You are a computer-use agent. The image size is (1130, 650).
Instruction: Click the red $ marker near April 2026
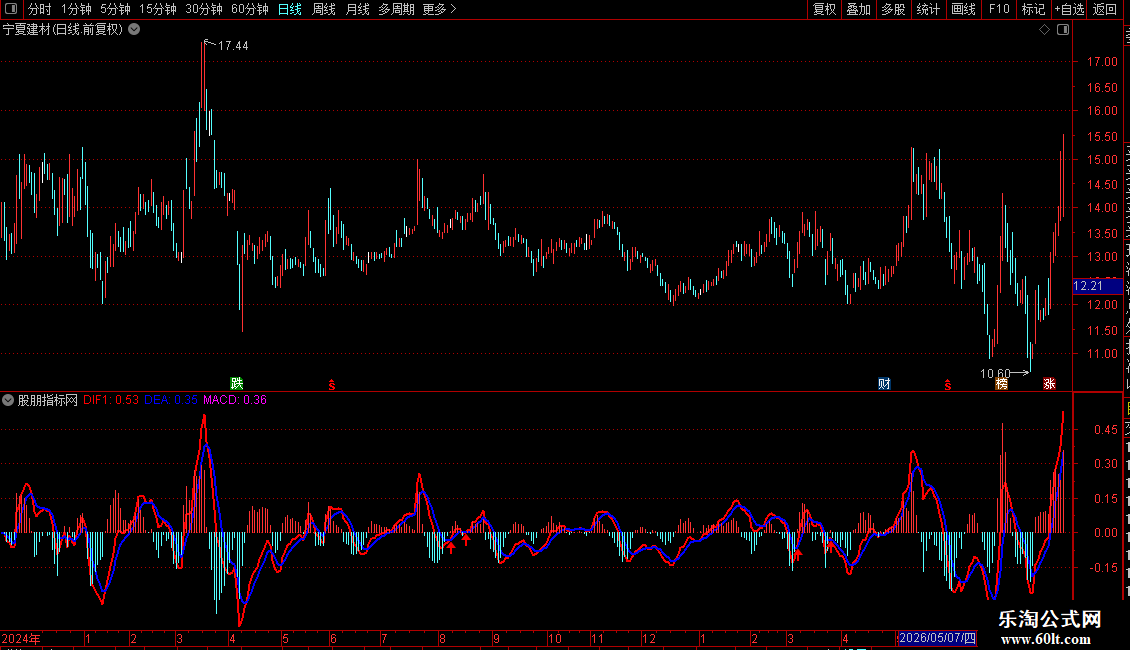pos(948,385)
